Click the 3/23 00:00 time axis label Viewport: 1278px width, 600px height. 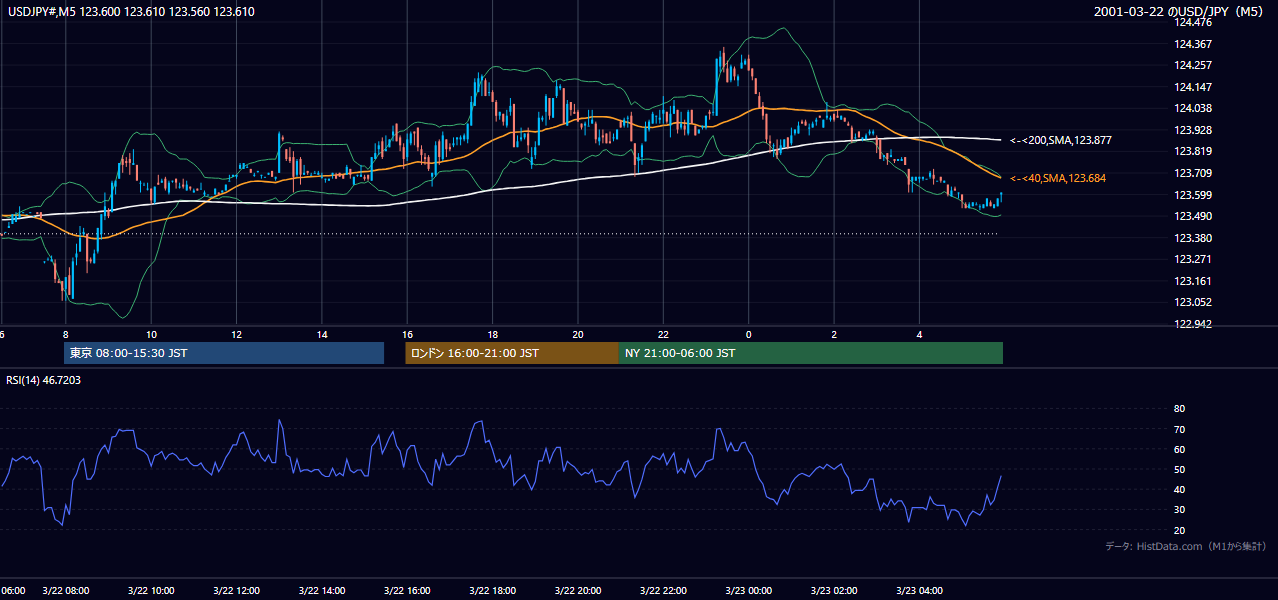749,591
